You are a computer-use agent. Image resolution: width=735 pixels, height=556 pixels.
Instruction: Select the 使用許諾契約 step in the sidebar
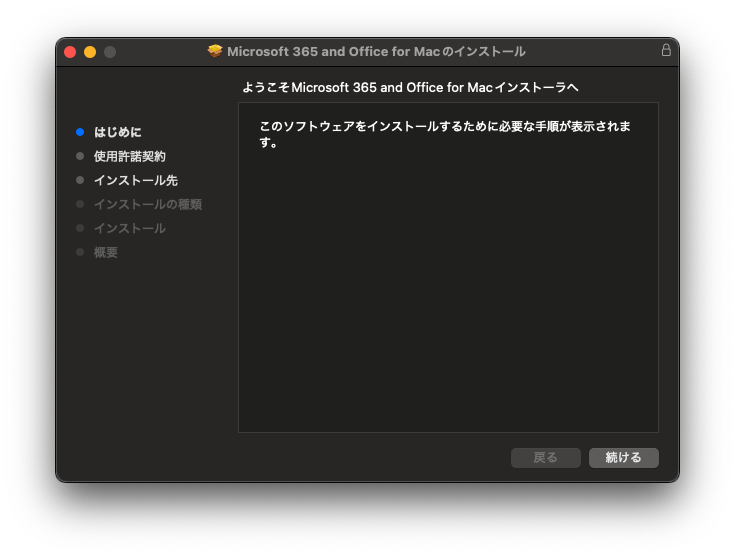click(x=130, y=156)
